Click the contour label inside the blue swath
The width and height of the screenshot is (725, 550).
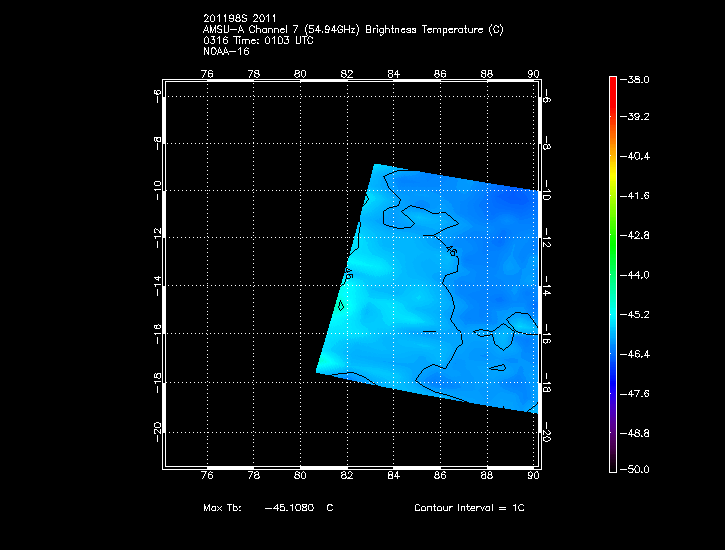click(x=452, y=251)
